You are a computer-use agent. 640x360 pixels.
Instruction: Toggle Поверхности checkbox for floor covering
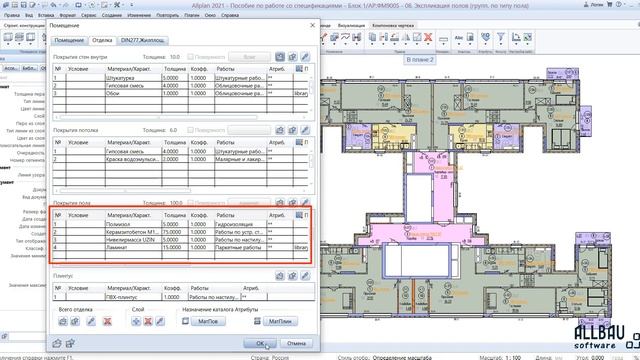190,202
